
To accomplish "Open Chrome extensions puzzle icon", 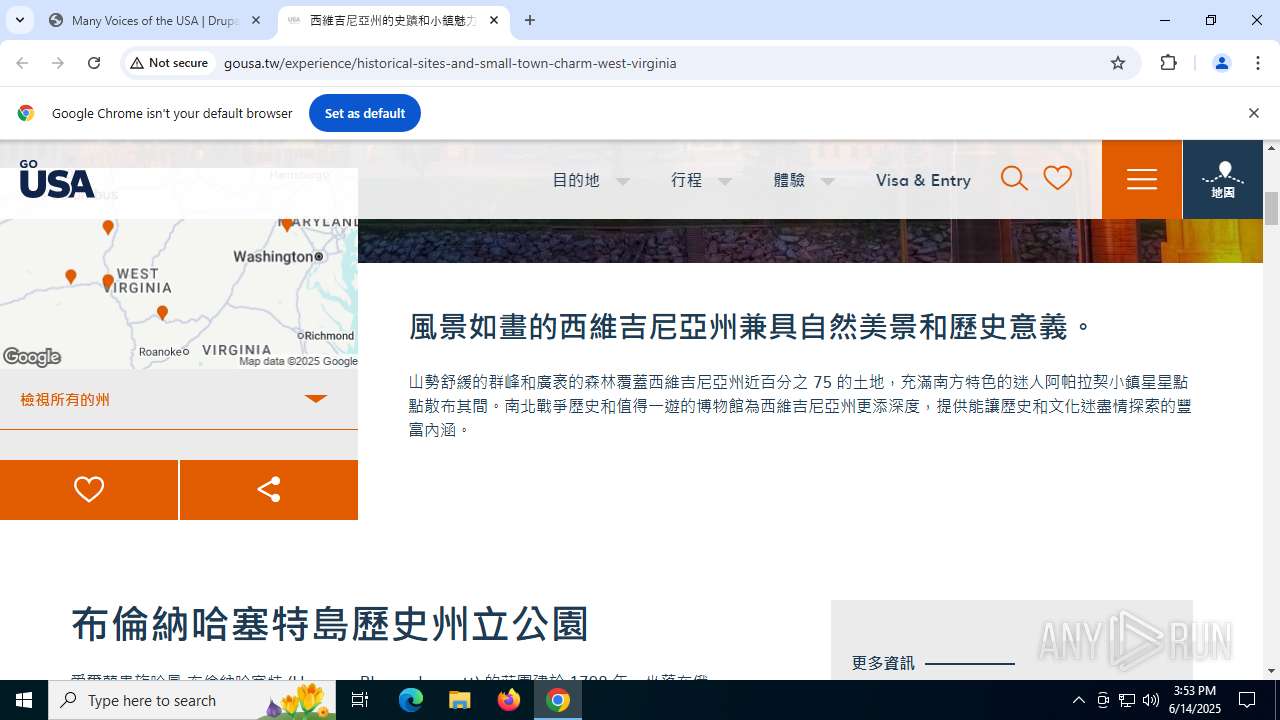I will [x=1168, y=63].
